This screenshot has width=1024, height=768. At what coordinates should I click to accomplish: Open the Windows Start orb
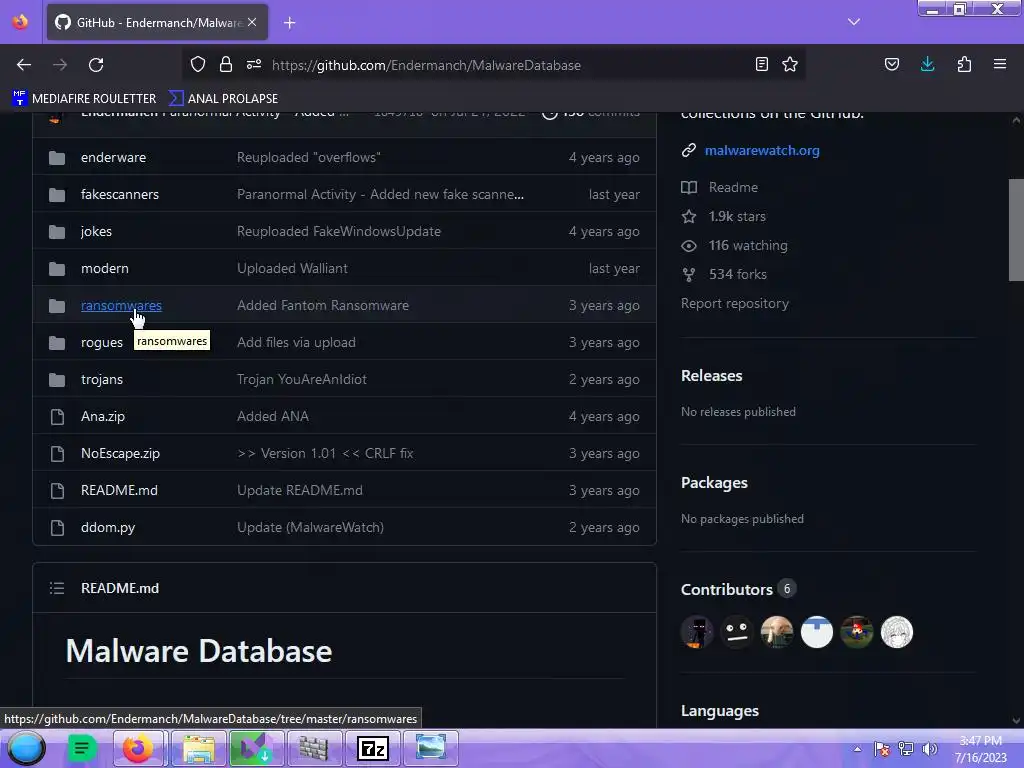[26, 748]
